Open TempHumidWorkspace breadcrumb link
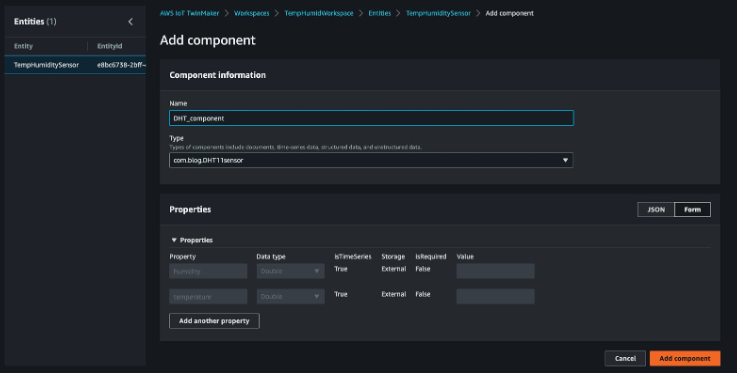Image resolution: width=737 pixels, height=375 pixels. [319, 13]
